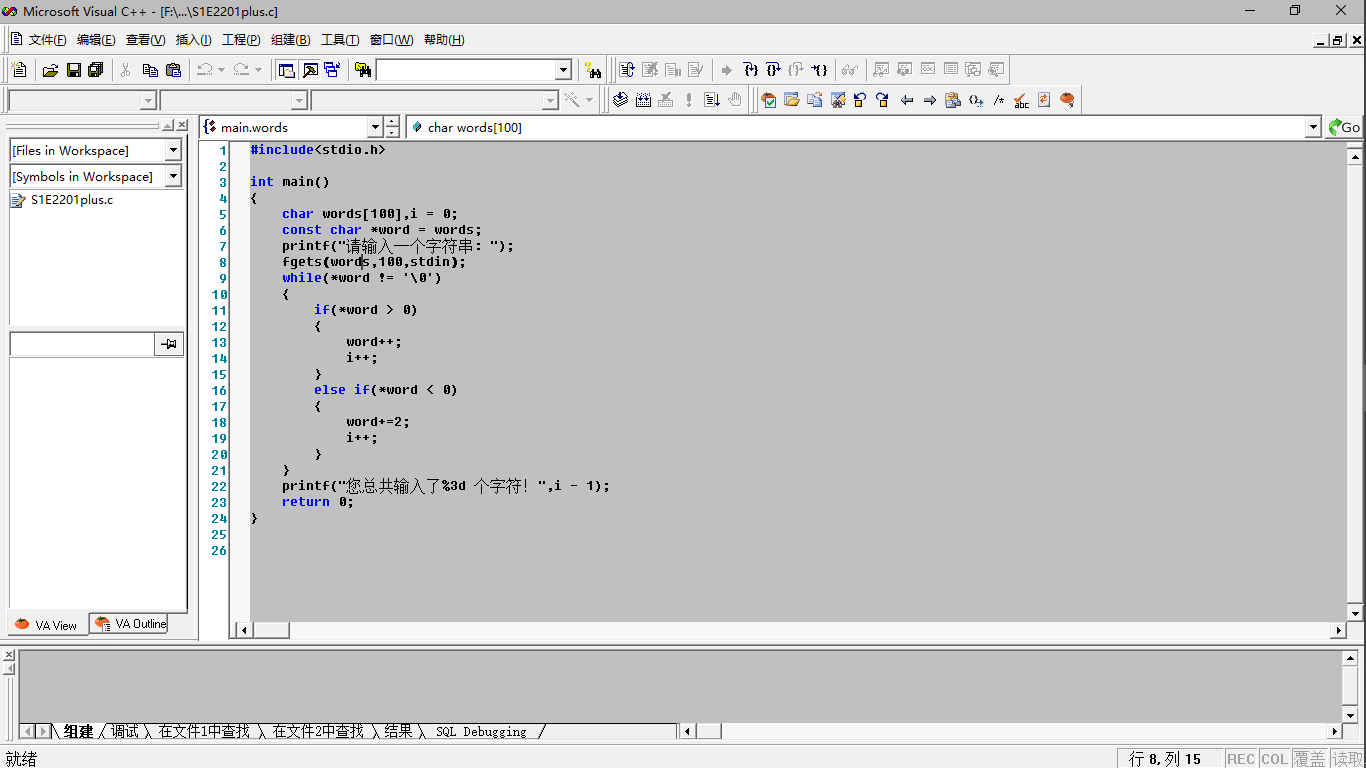The image size is (1366, 768).
Task: Click the Go button beside the definition box
Action: tap(1345, 127)
